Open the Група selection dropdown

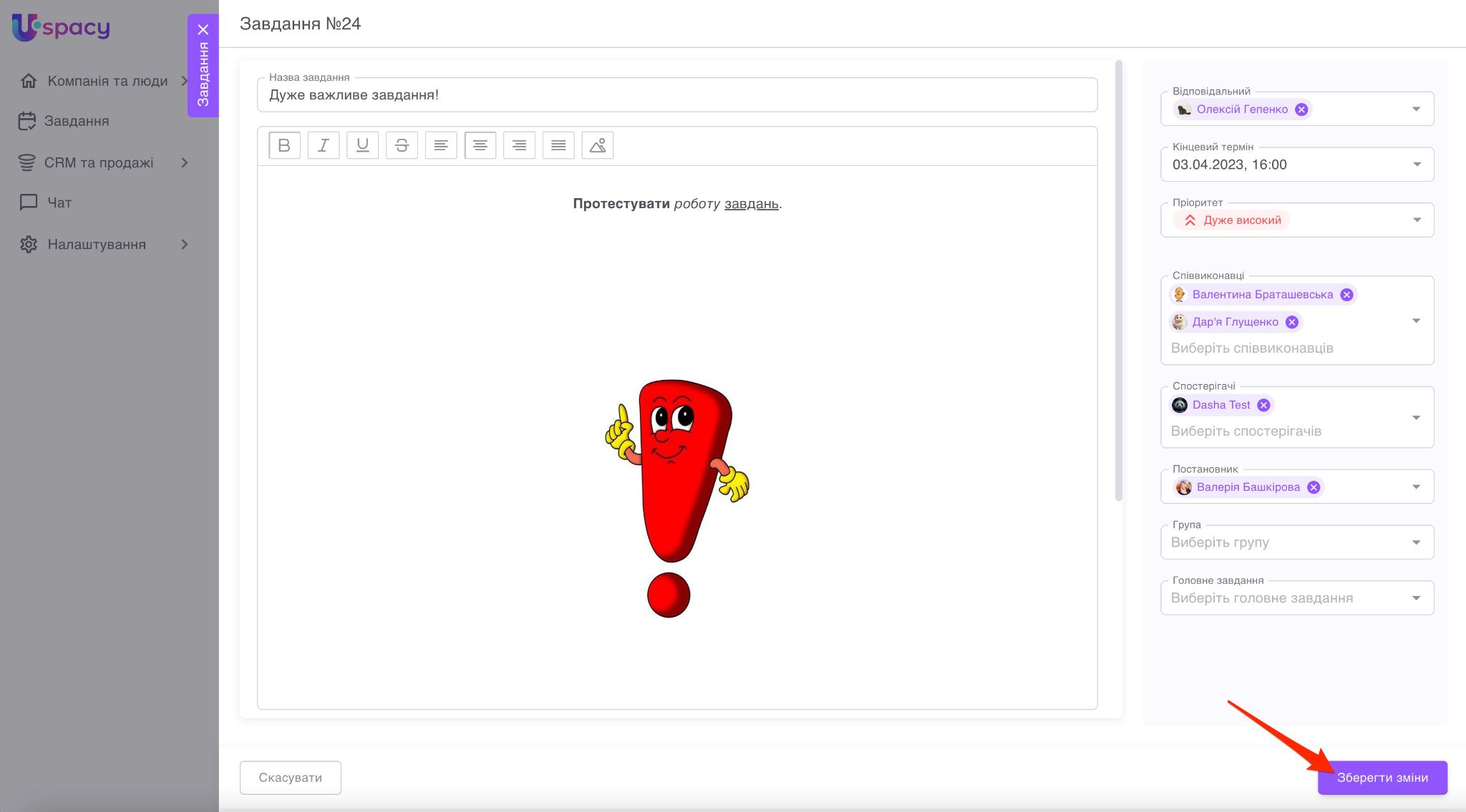pyautogui.click(x=1416, y=542)
